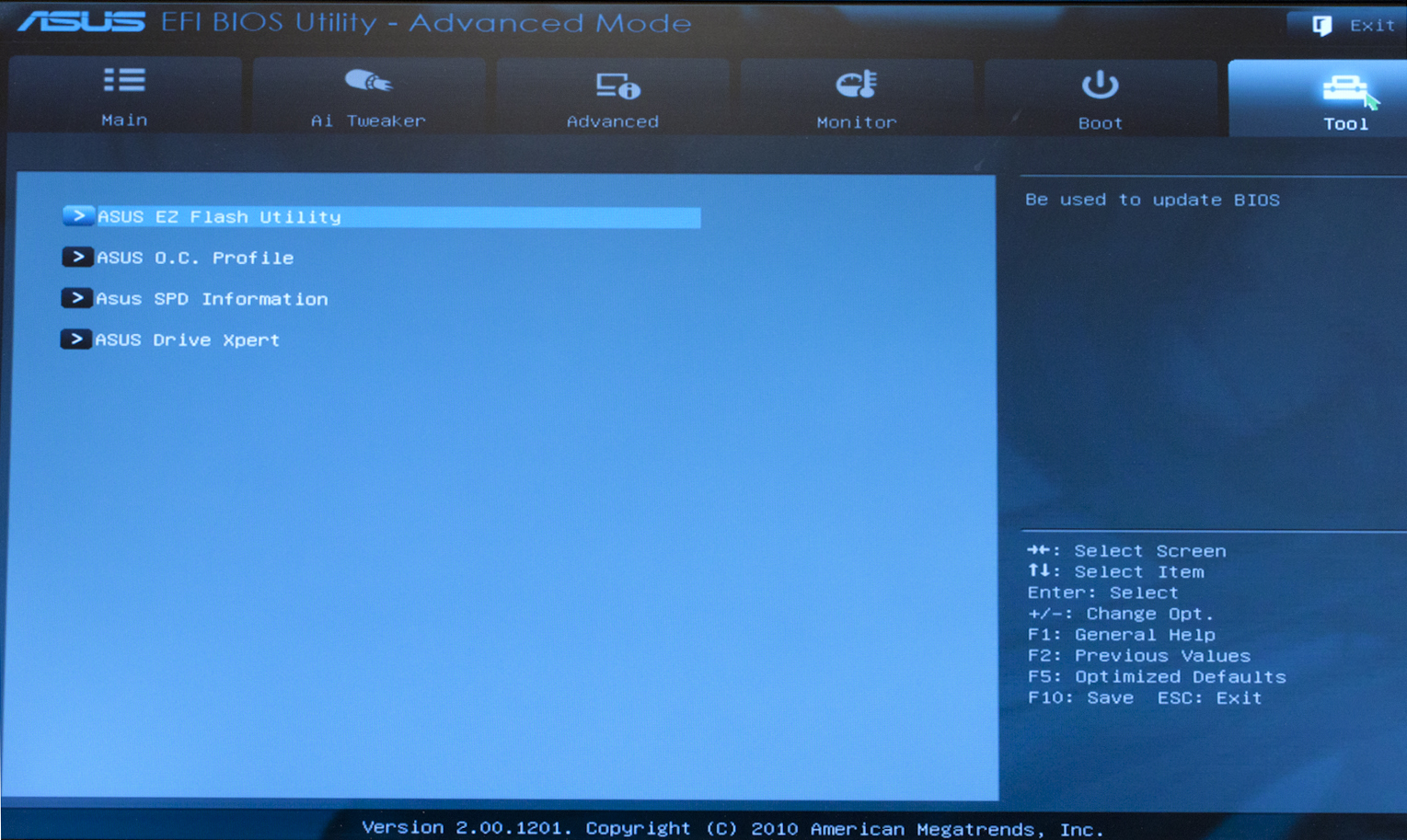The height and width of the screenshot is (840, 1407).
Task: Click the Boot tab power icon
Action: (1100, 86)
